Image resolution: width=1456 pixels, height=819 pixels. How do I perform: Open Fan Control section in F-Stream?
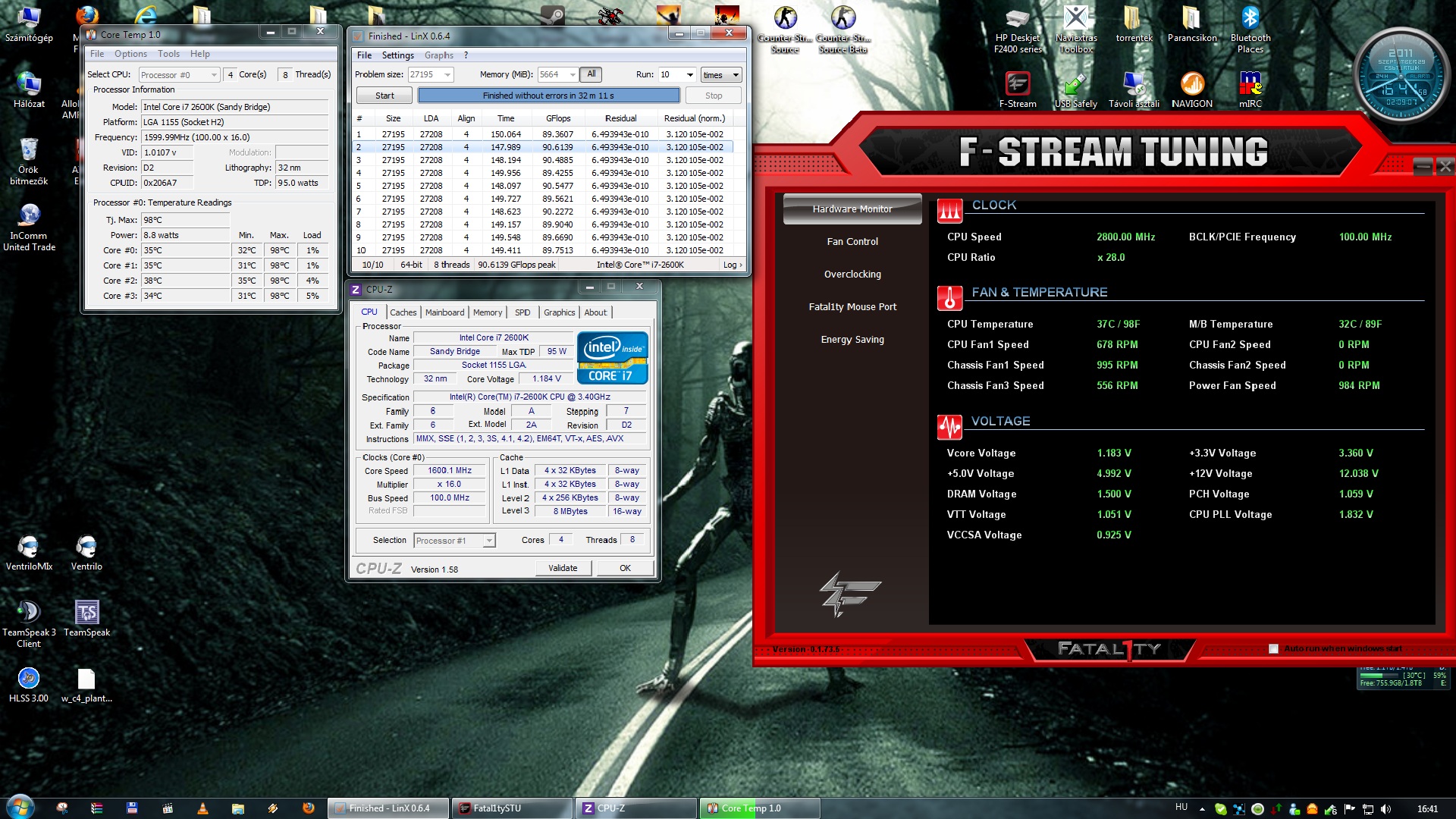point(852,241)
